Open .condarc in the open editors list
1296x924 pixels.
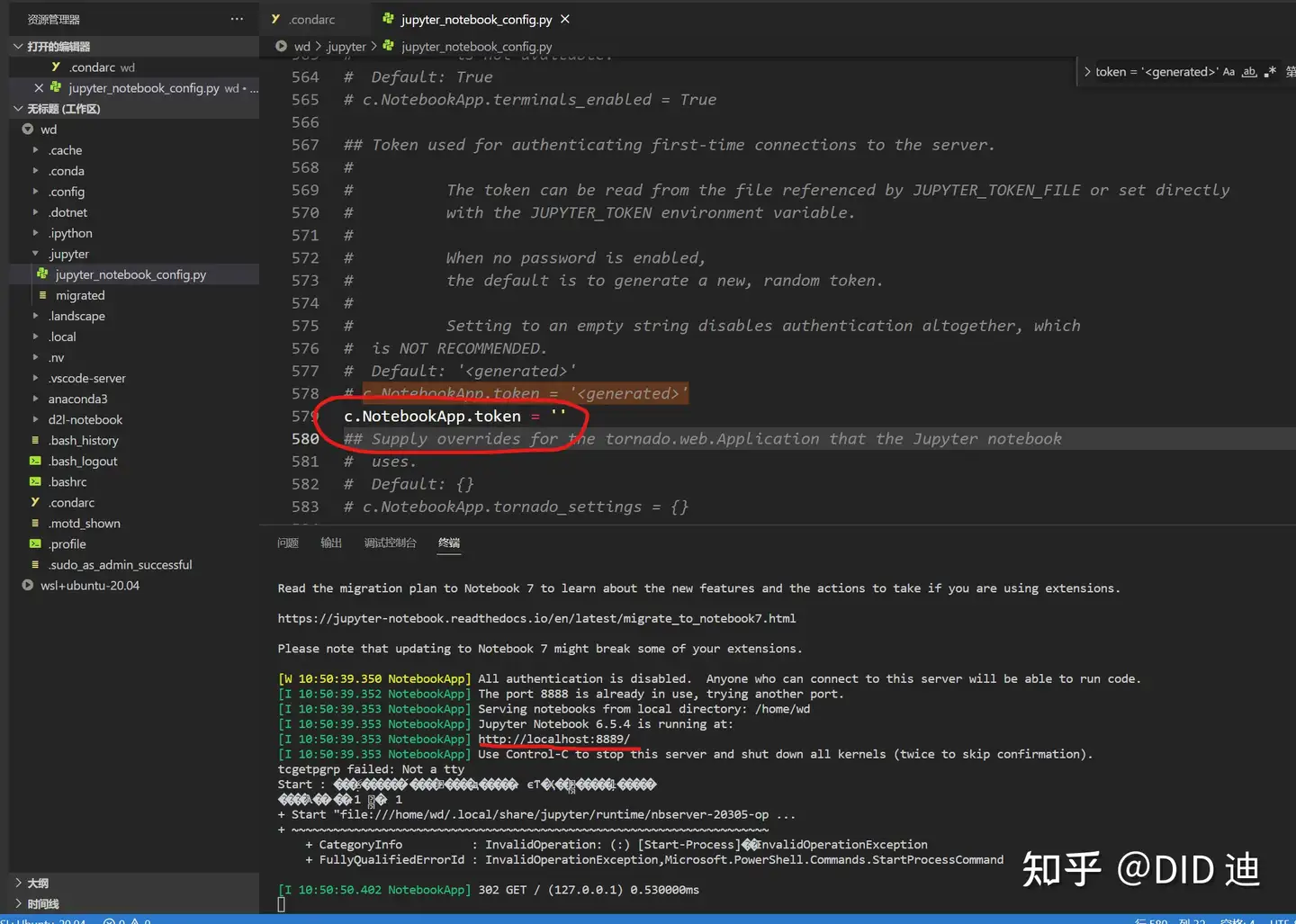coord(134,67)
